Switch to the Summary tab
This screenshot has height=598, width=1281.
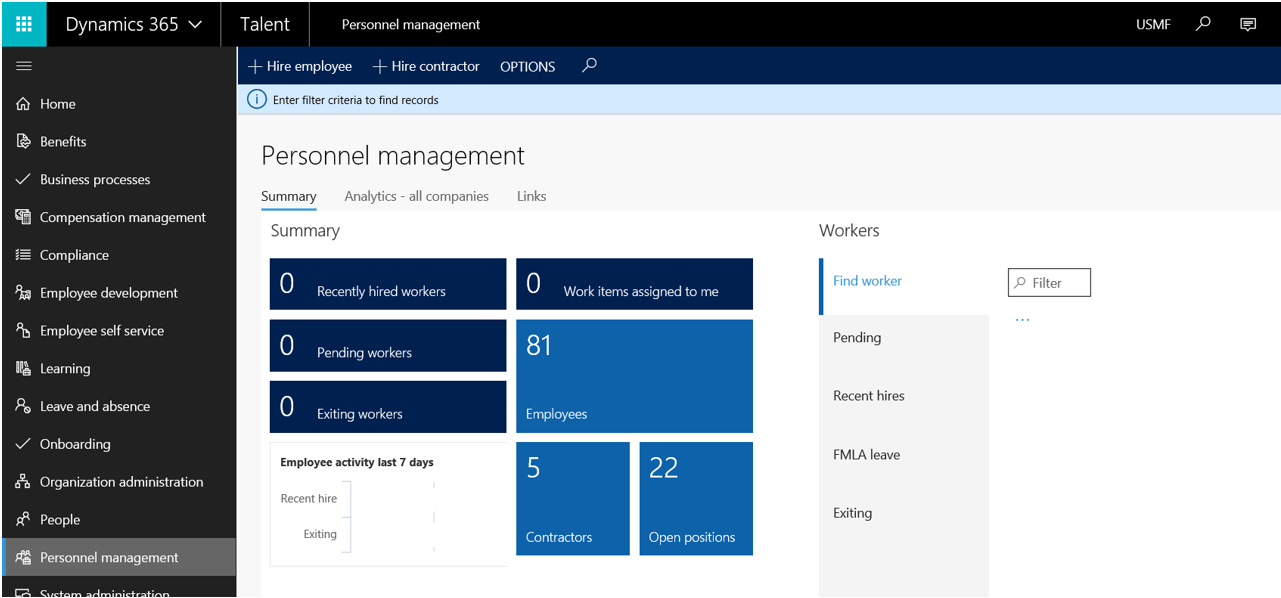289,196
